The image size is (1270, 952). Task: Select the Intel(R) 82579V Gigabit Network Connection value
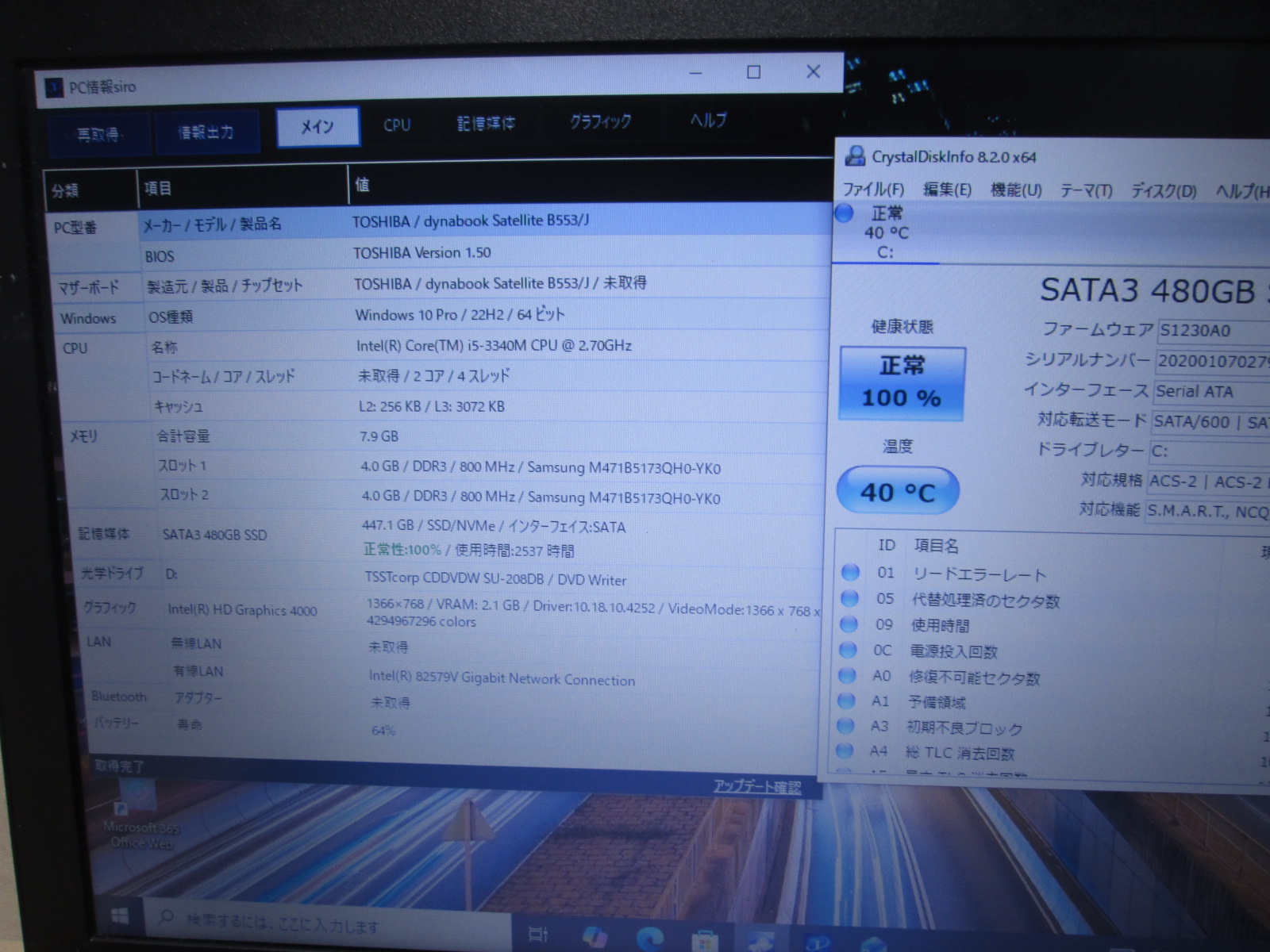(x=502, y=678)
